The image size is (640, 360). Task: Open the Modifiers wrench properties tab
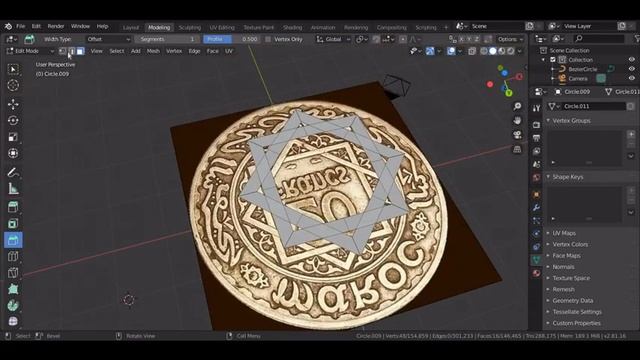pos(536,208)
